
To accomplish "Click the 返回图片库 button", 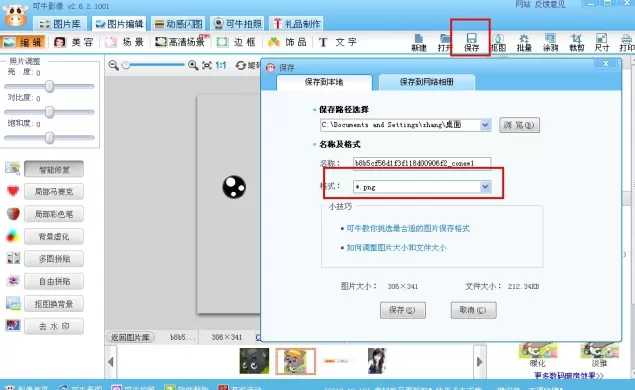I will coord(130,337).
